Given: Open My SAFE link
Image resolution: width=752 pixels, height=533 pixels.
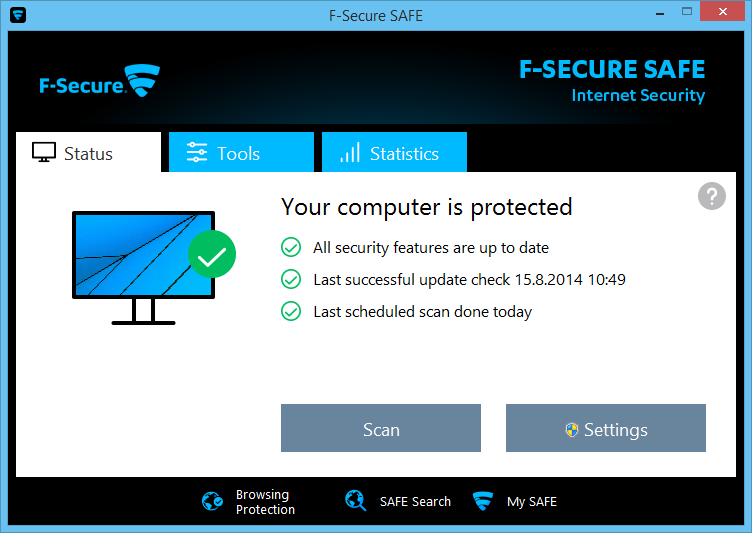Looking at the screenshot, I should pyautogui.click(x=532, y=502).
